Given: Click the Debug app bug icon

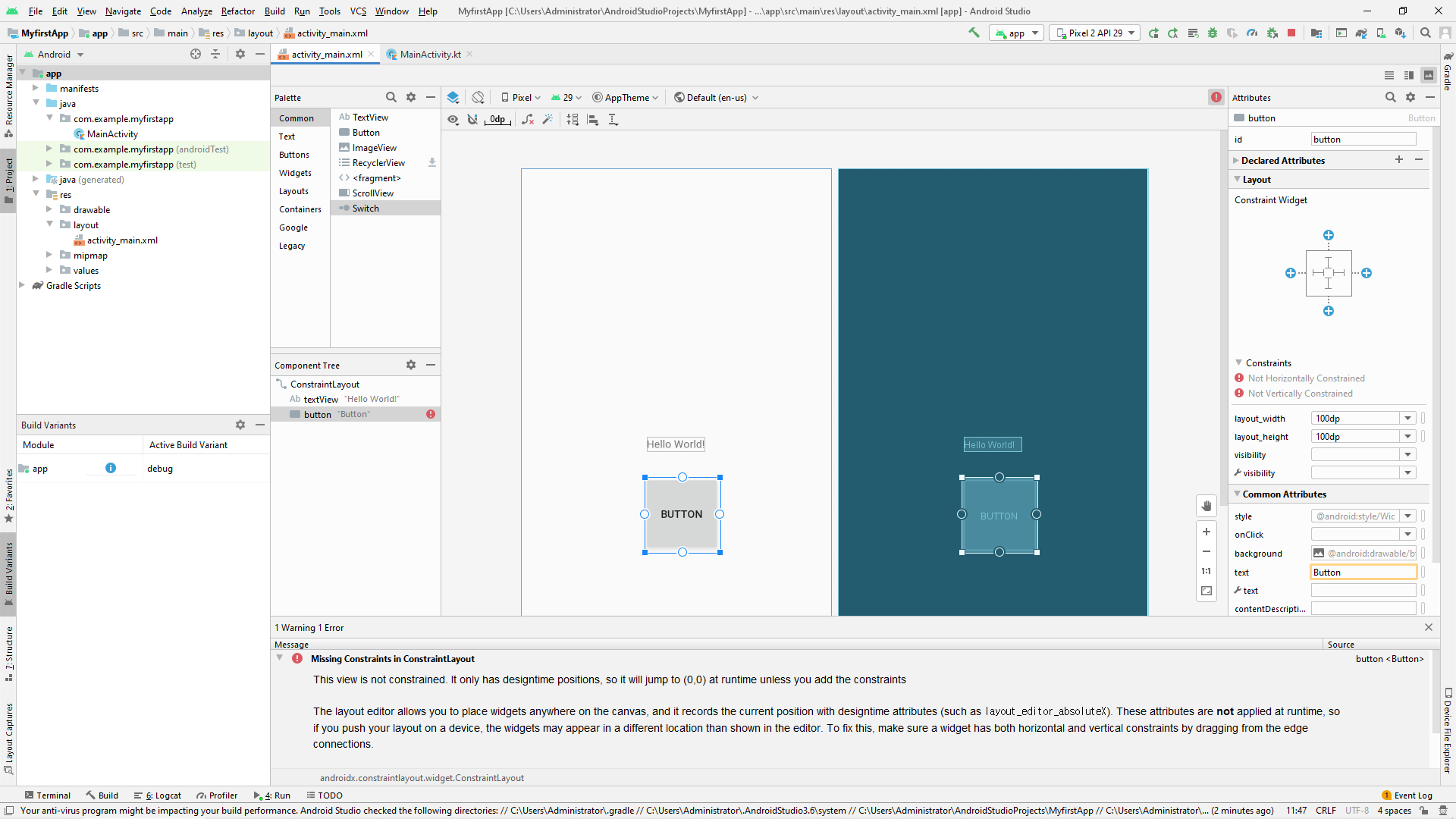Looking at the screenshot, I should point(1213,33).
